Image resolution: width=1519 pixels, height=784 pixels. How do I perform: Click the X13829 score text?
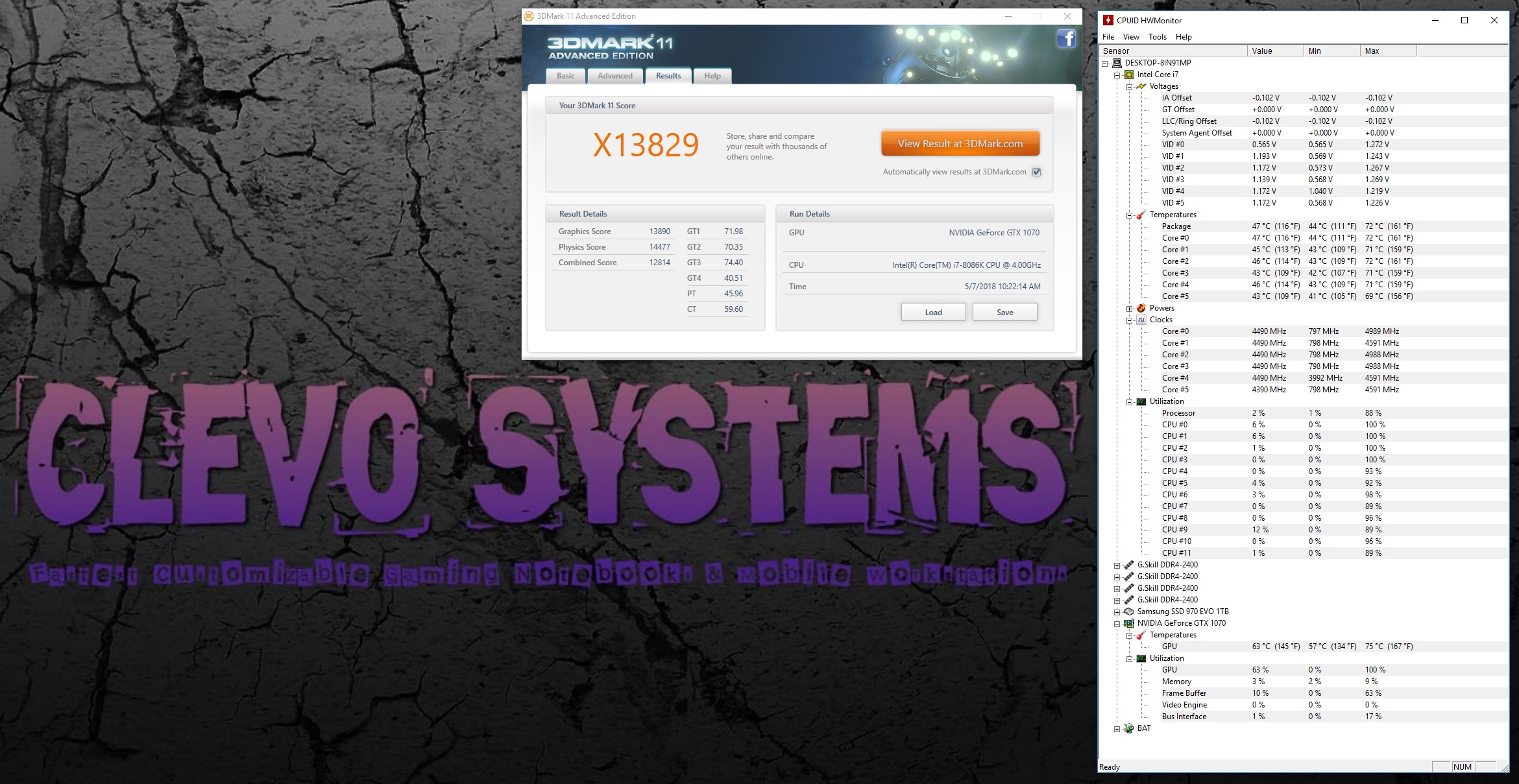646,145
